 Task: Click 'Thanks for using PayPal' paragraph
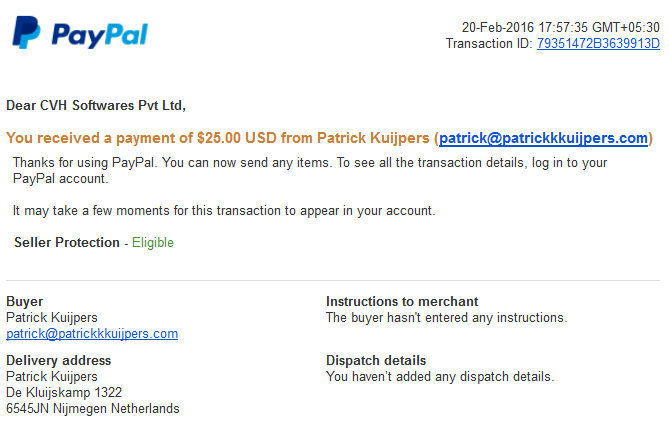pyautogui.click(x=310, y=171)
